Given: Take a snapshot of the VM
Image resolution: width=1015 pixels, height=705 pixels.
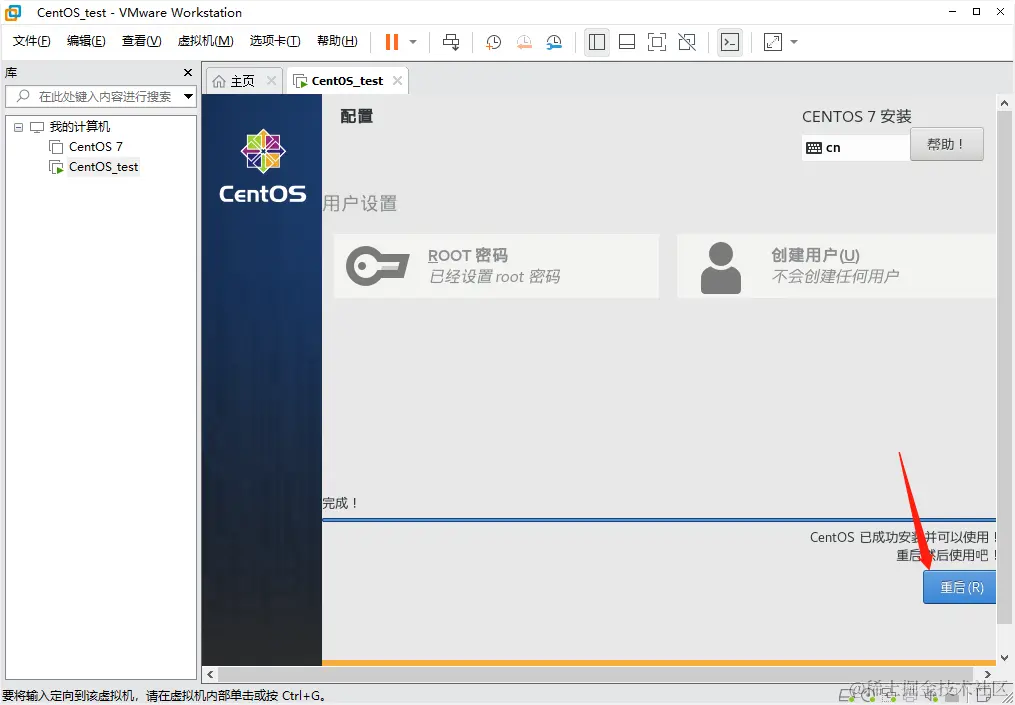Looking at the screenshot, I should 493,42.
